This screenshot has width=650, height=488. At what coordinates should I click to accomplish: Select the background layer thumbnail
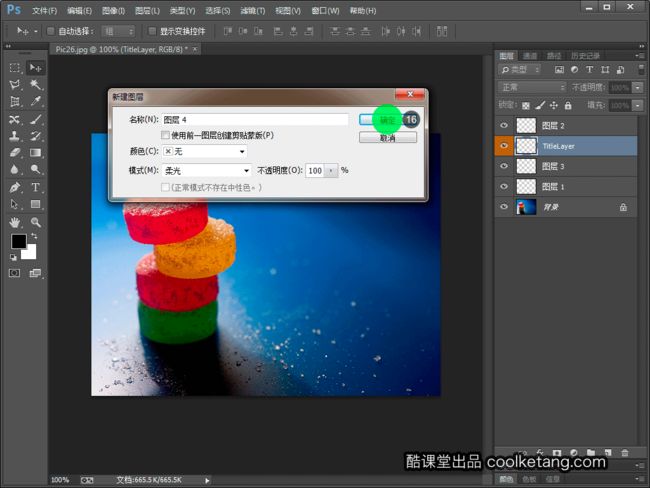[526, 206]
